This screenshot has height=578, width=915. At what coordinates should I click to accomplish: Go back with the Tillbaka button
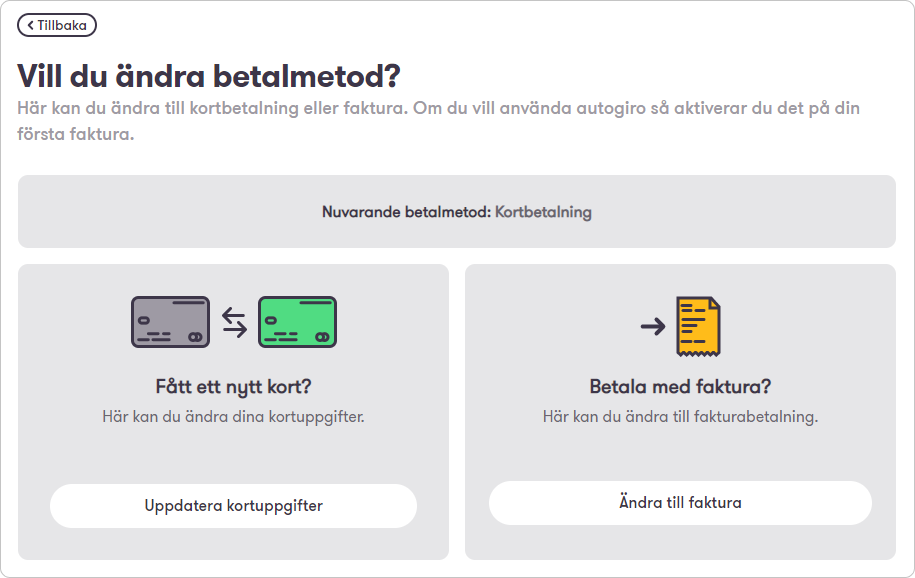click(x=57, y=25)
